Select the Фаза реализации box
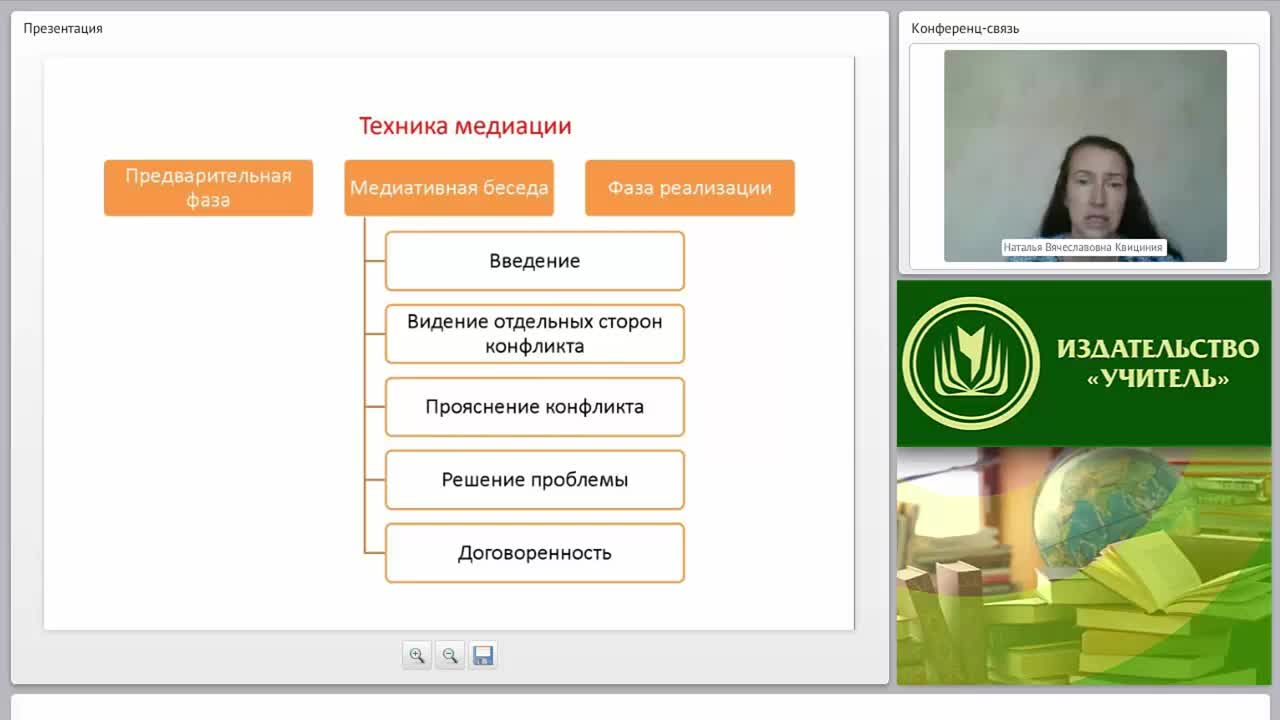1280x720 pixels. tap(690, 188)
